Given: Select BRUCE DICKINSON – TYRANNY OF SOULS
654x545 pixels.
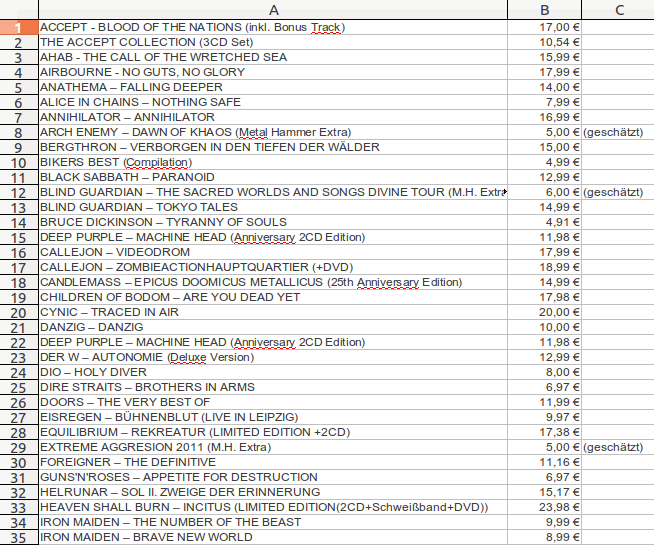Looking at the screenshot, I should tap(273, 223).
